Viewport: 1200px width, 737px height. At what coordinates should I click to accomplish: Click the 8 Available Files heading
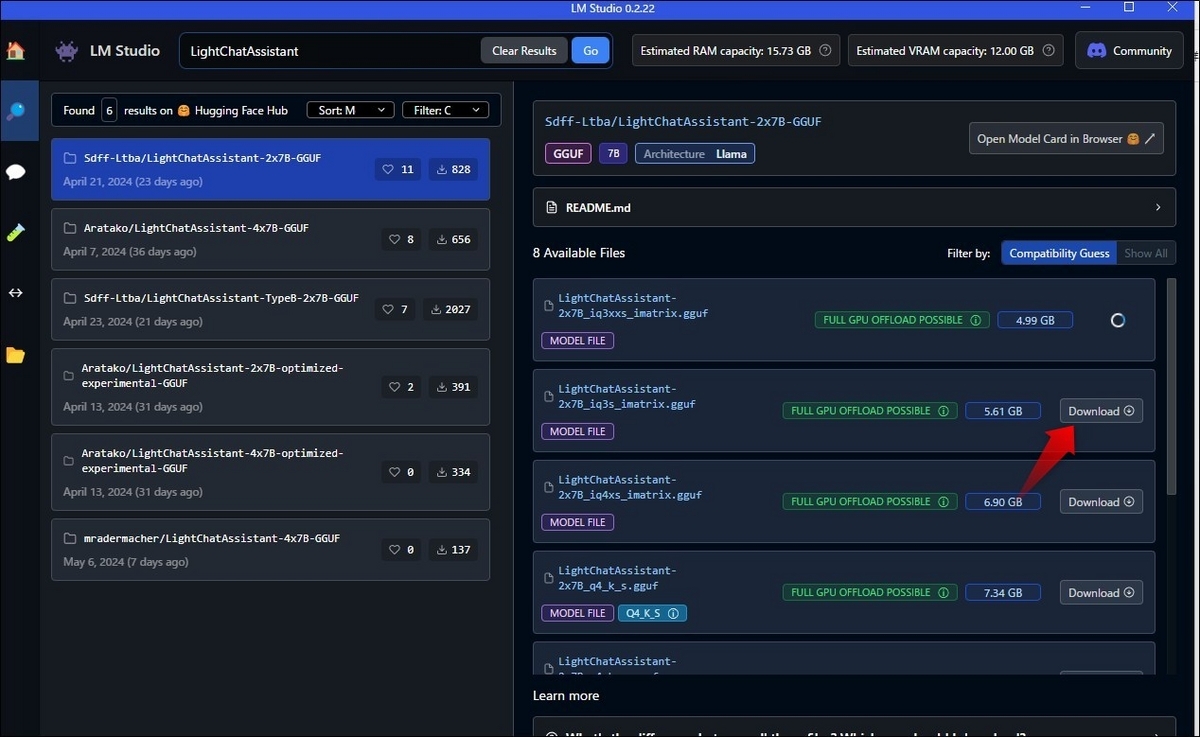(x=579, y=253)
